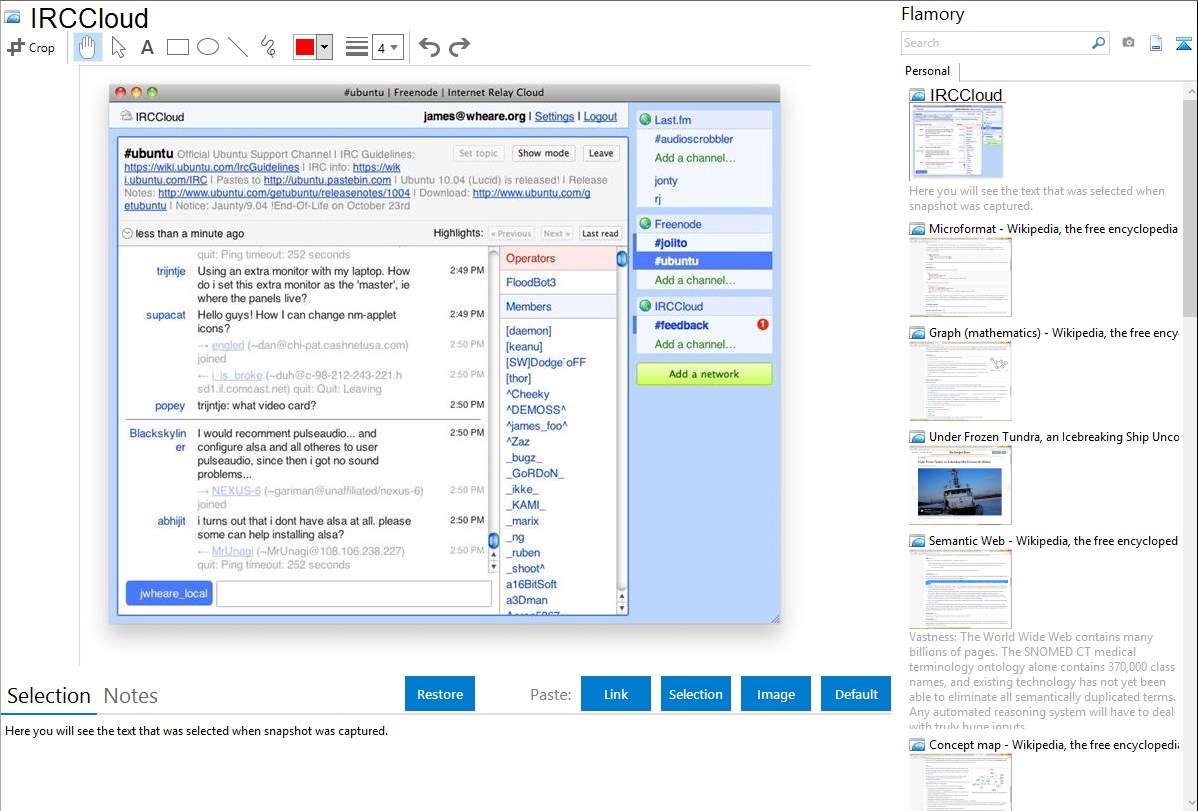Viewport: 1198px width, 811px height.
Task: Select the freehand scribble tool
Action: (268, 47)
